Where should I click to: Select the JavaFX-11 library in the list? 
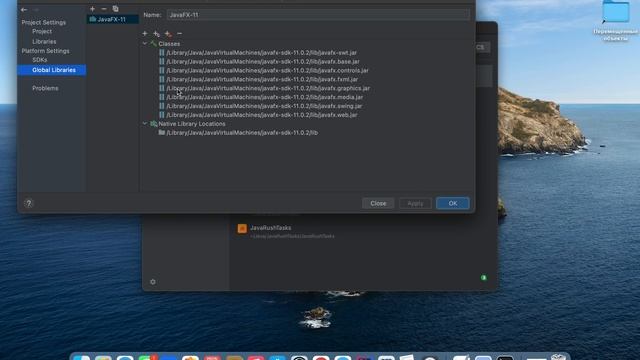(x=112, y=19)
